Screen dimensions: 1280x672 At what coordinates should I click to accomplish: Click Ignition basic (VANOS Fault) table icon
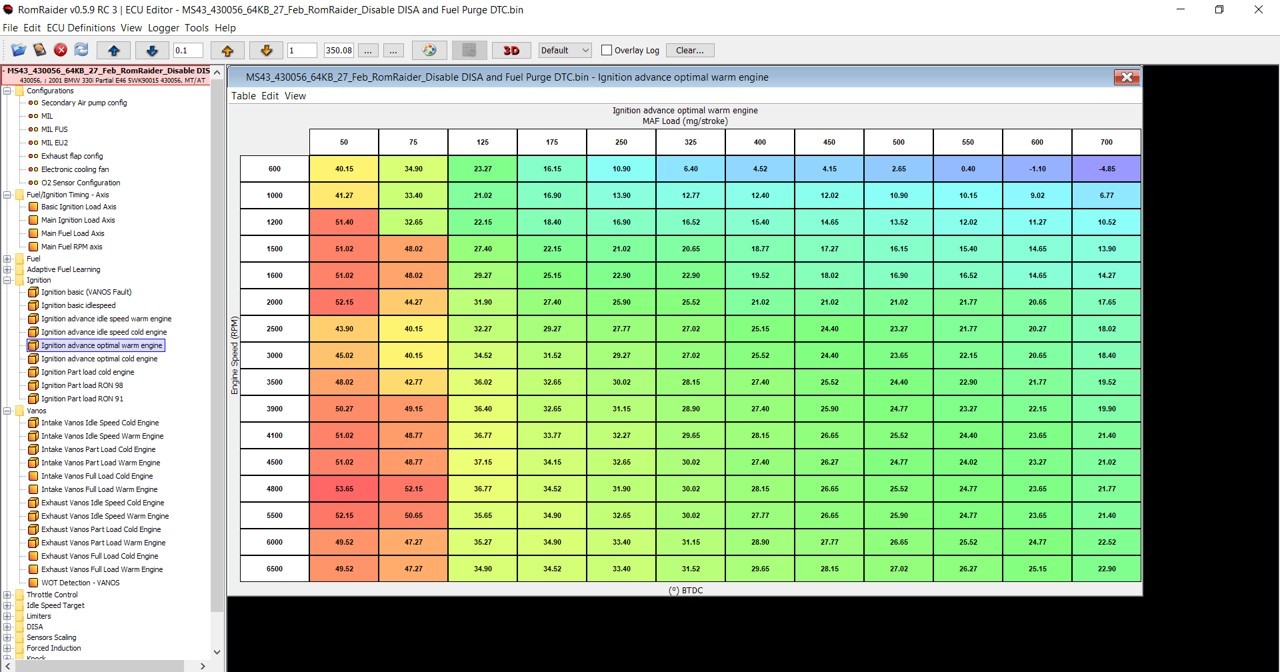[x=33, y=293]
